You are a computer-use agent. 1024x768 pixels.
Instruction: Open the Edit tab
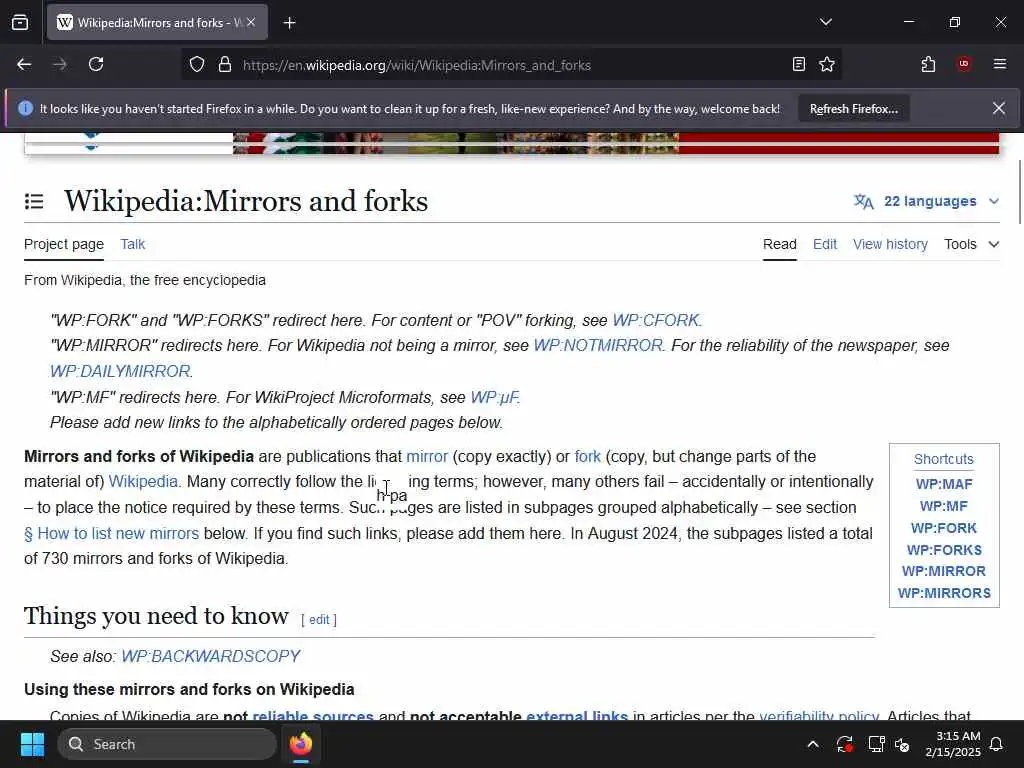825,244
